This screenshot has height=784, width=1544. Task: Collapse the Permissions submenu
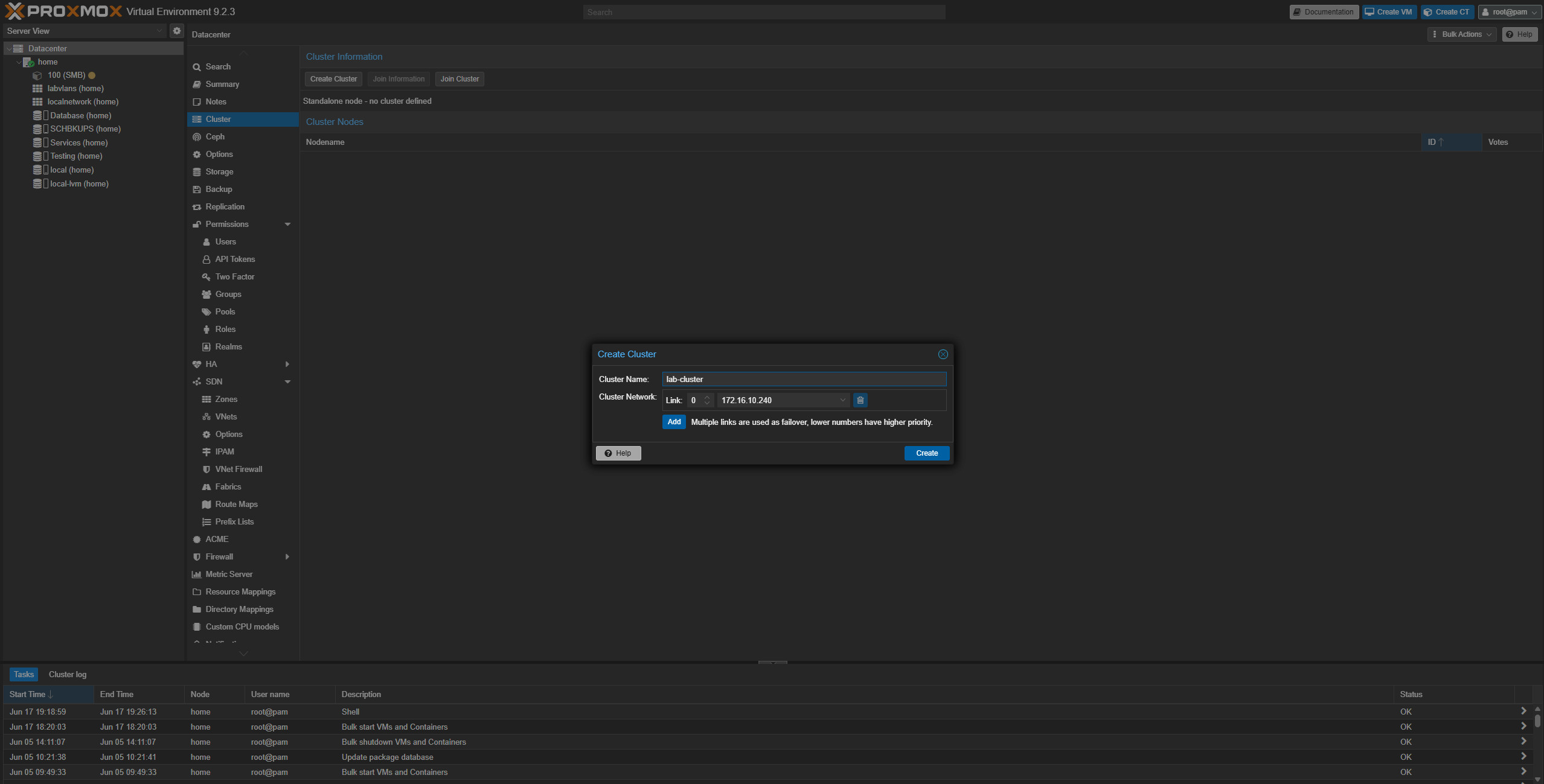pyautogui.click(x=287, y=225)
